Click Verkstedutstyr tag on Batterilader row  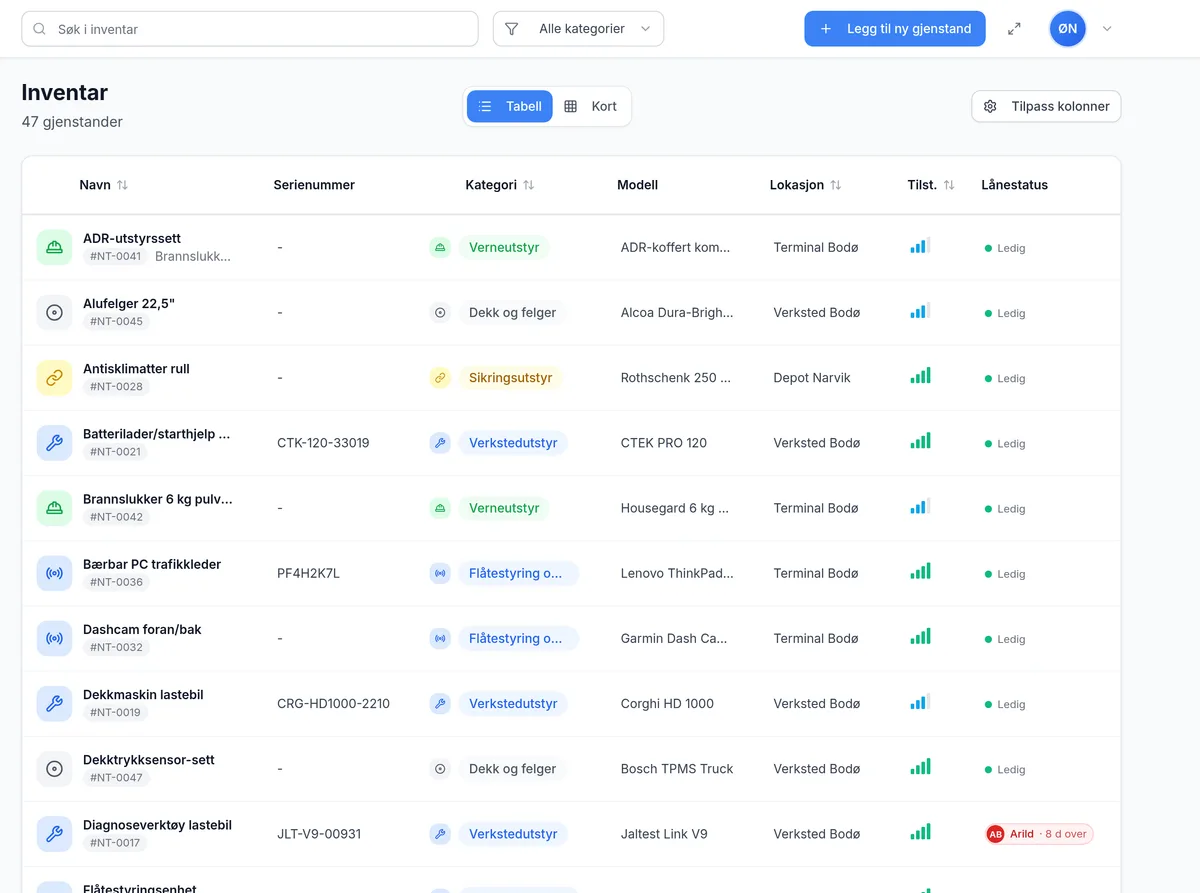(x=513, y=443)
